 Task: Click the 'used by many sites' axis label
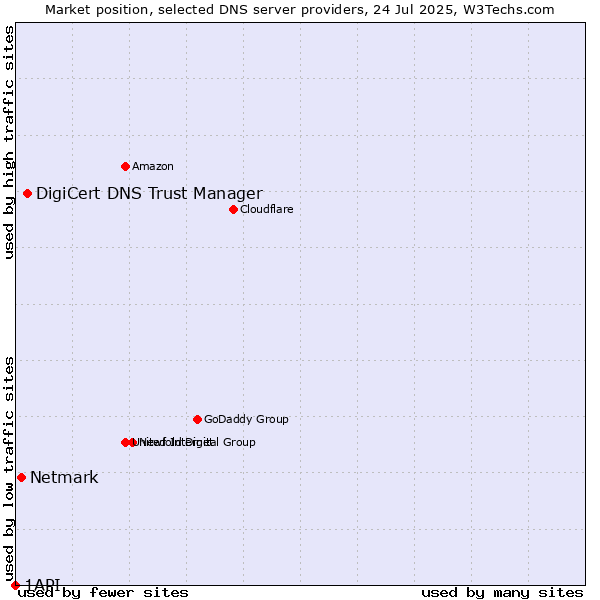tap(502, 593)
